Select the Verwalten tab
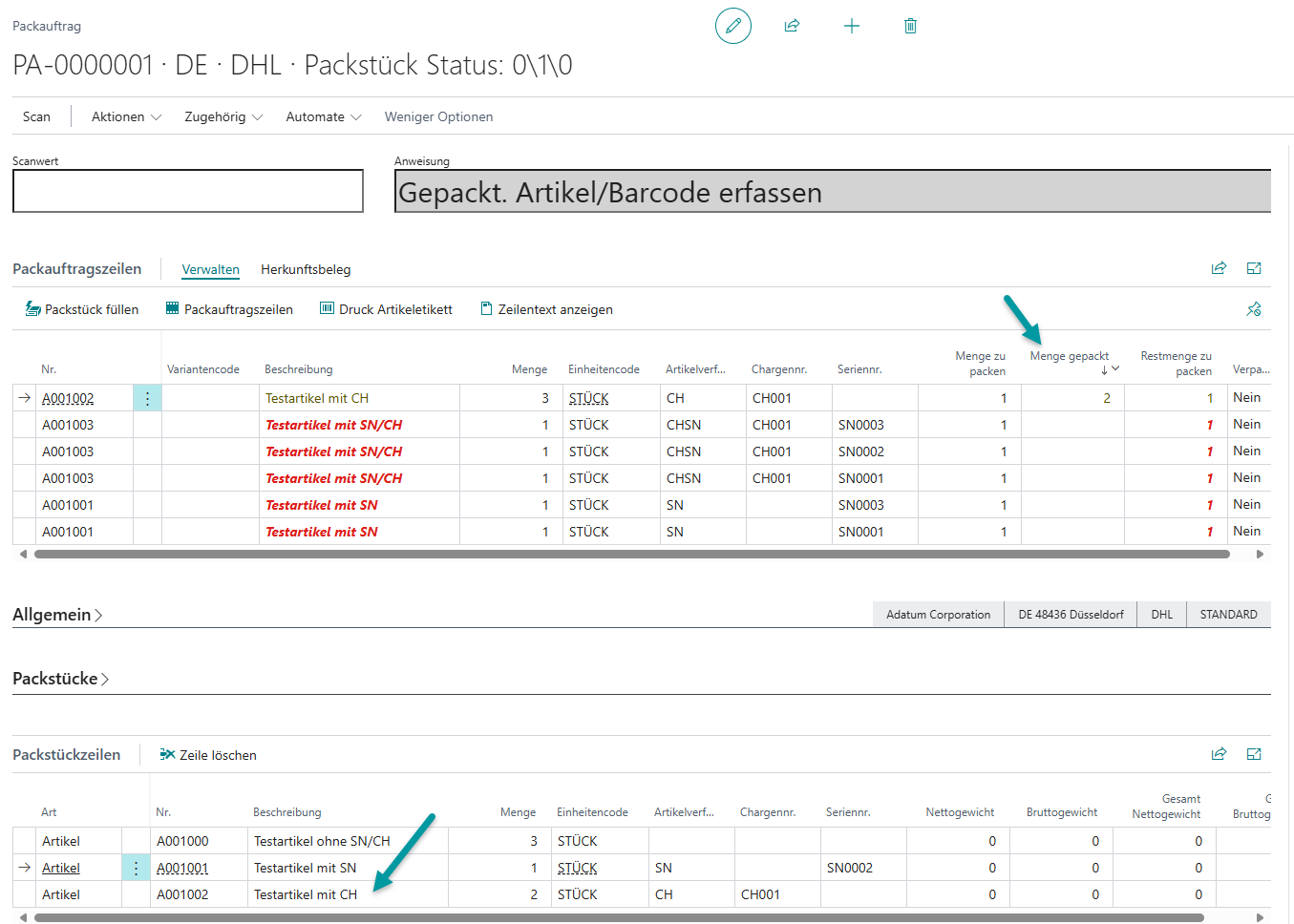 coord(210,269)
